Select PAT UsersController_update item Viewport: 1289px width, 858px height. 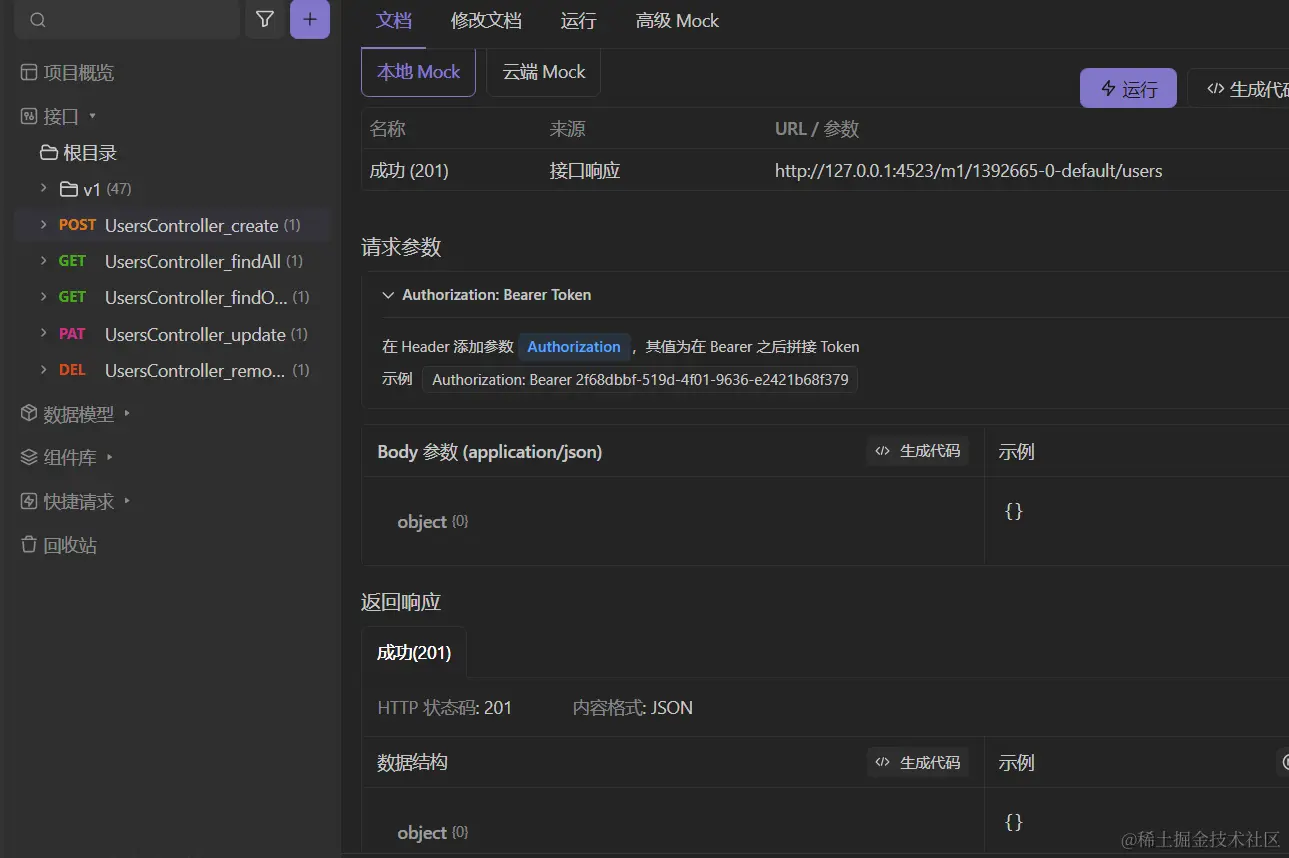coord(172,334)
